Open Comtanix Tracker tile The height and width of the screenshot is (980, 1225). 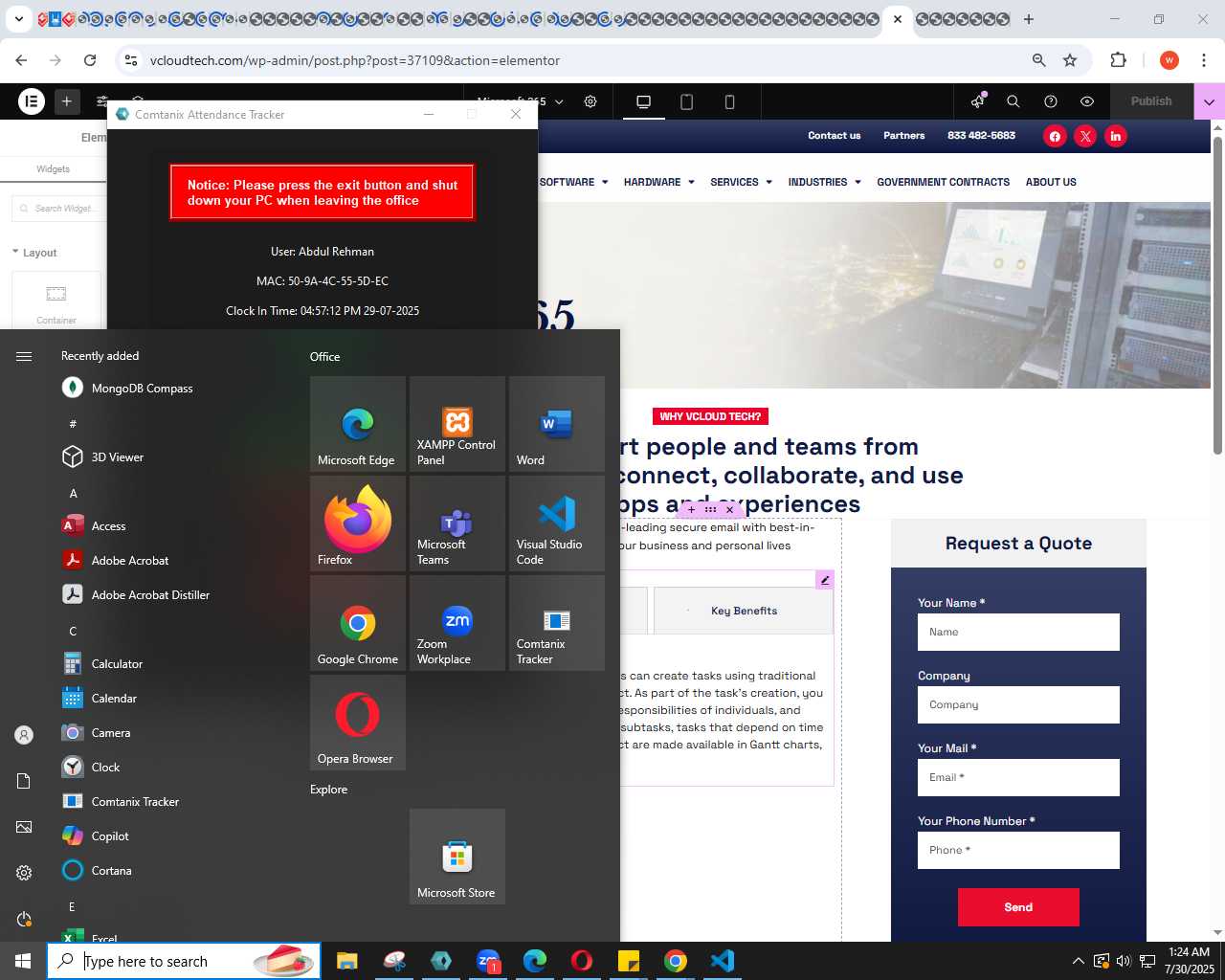click(557, 623)
